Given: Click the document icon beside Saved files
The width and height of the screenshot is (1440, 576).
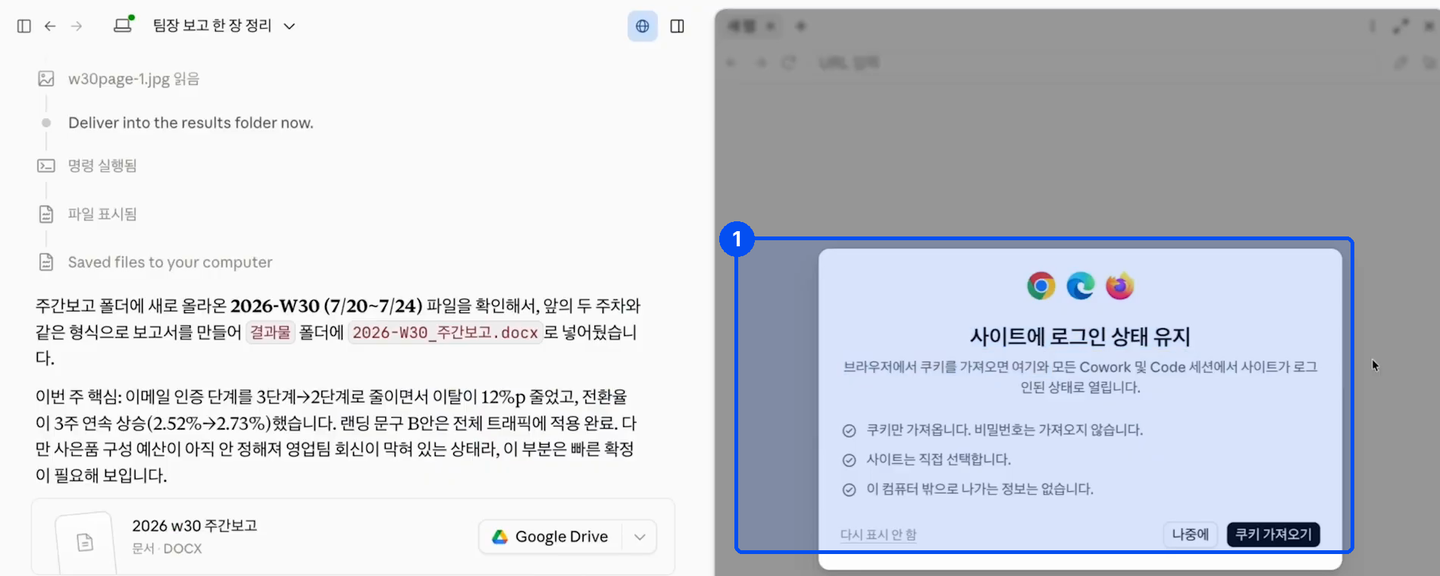Looking at the screenshot, I should pyautogui.click(x=46, y=262).
